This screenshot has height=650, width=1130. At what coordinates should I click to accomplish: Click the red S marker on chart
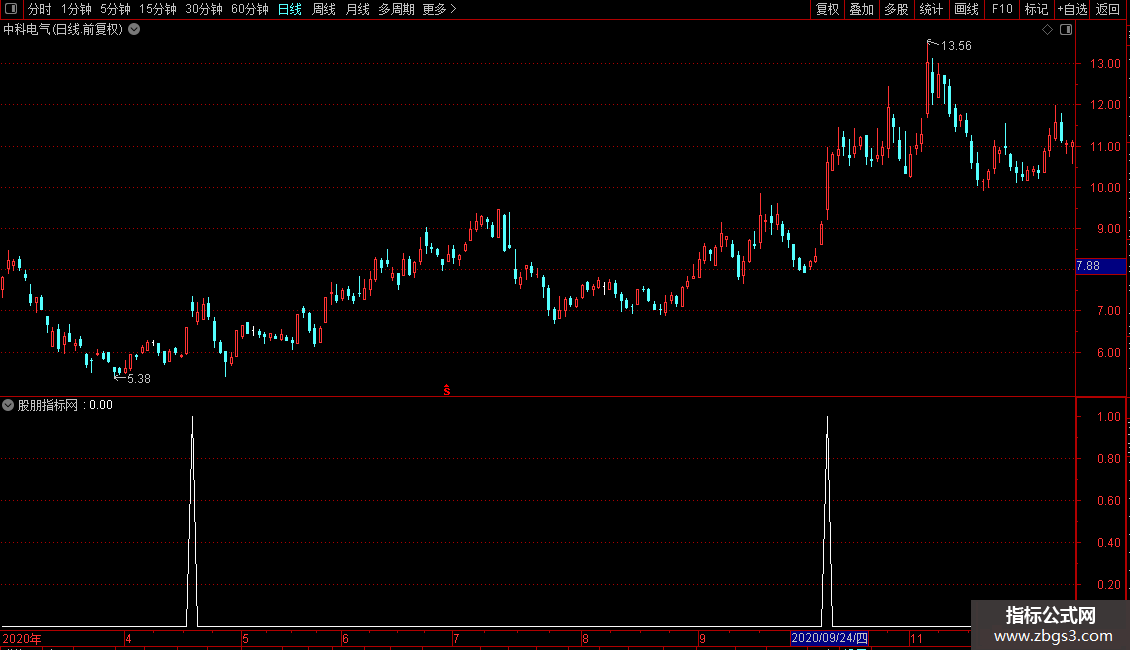[447, 390]
